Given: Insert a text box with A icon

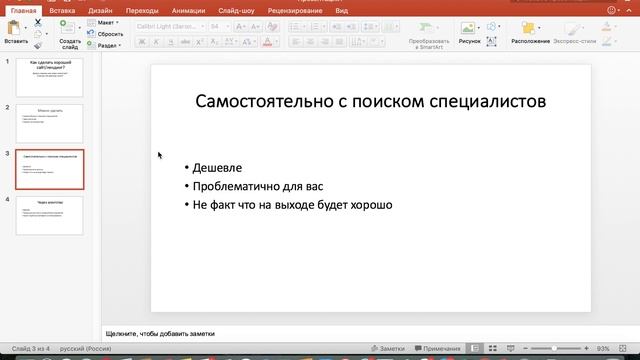Looking at the screenshot, I should (x=491, y=41).
